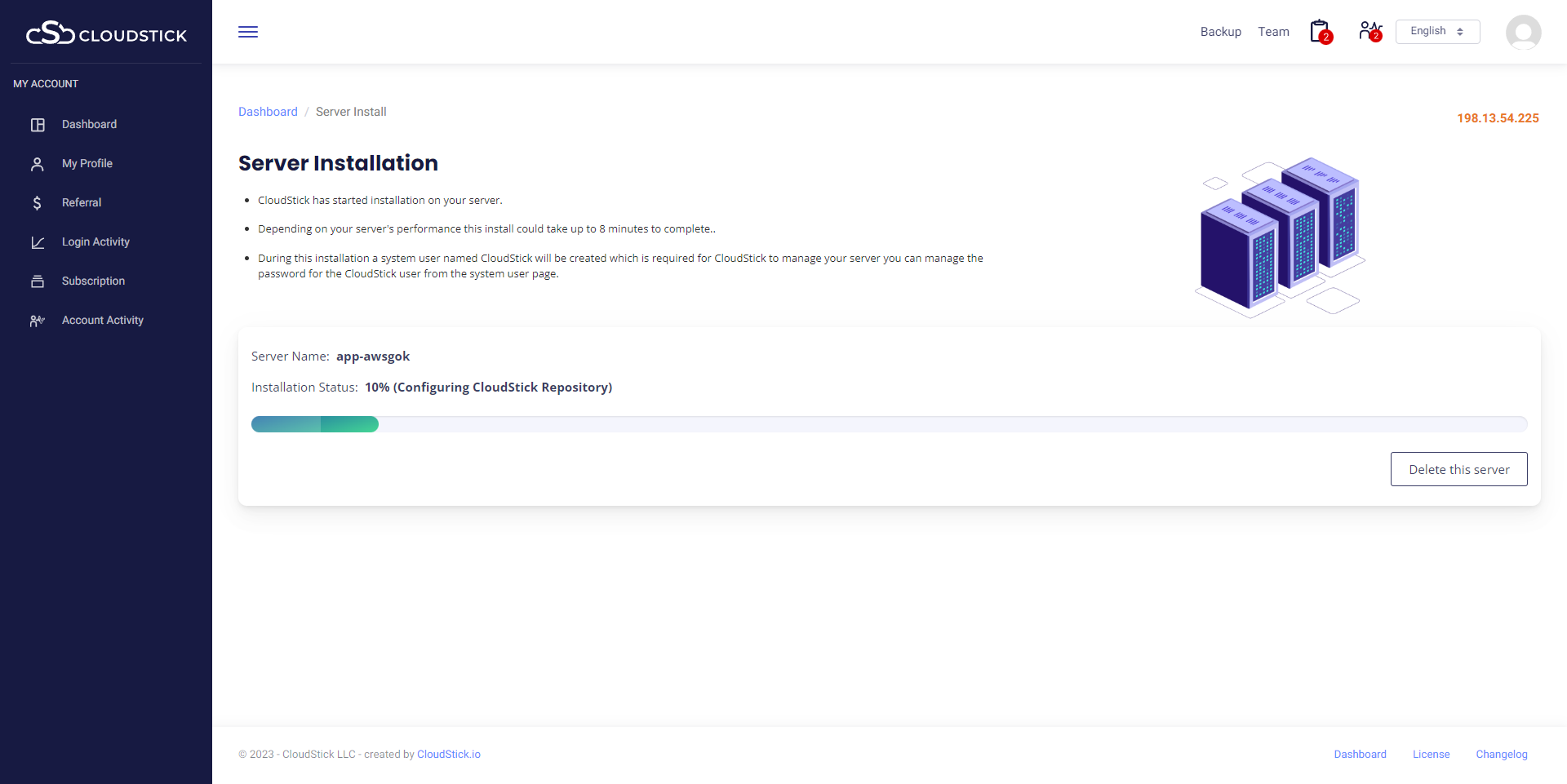Click the dollar sign Referral icon
Viewport: 1567px width, 784px height.
38,203
